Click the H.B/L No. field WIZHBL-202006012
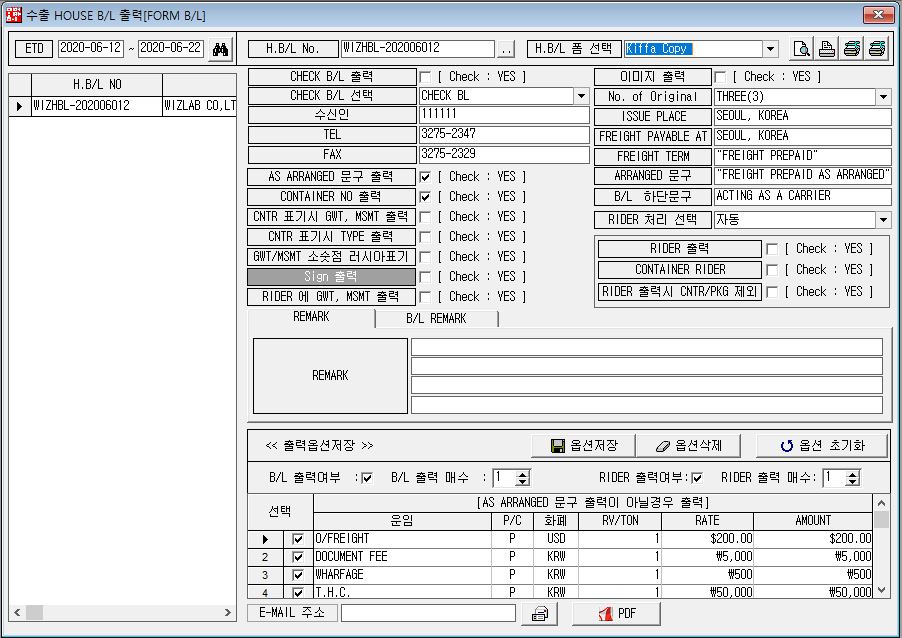902x638 pixels. tap(418, 49)
